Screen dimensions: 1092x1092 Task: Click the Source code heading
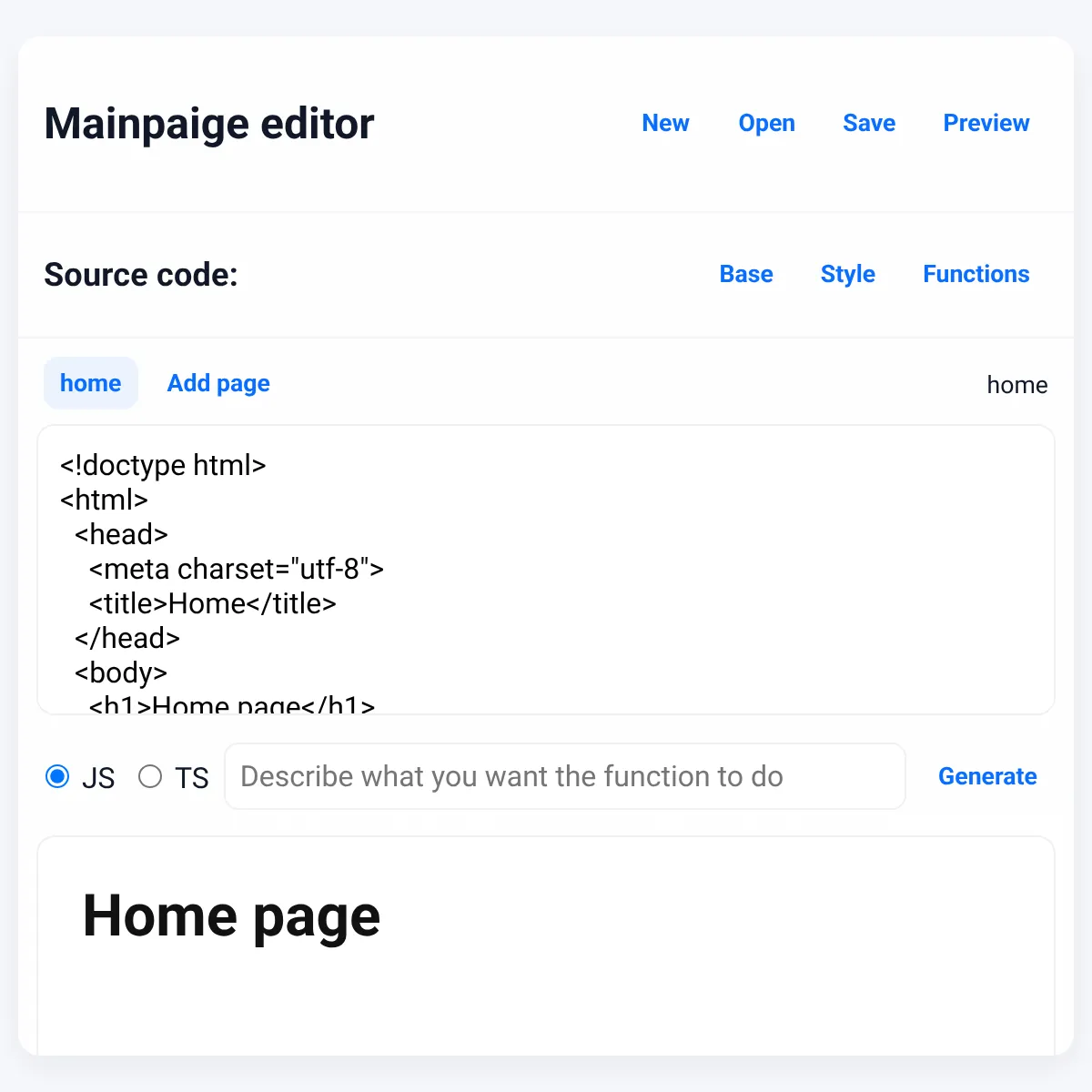tap(141, 275)
